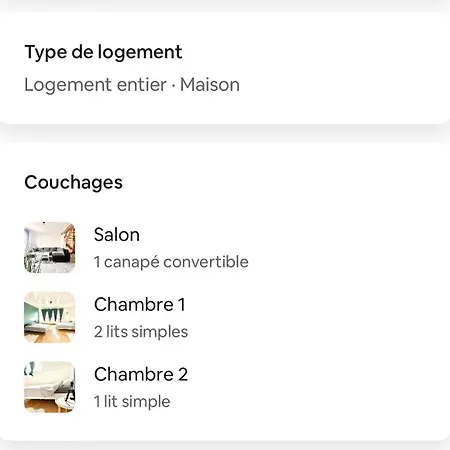
Task: Select the 'Logement entier' text
Action: (95, 85)
